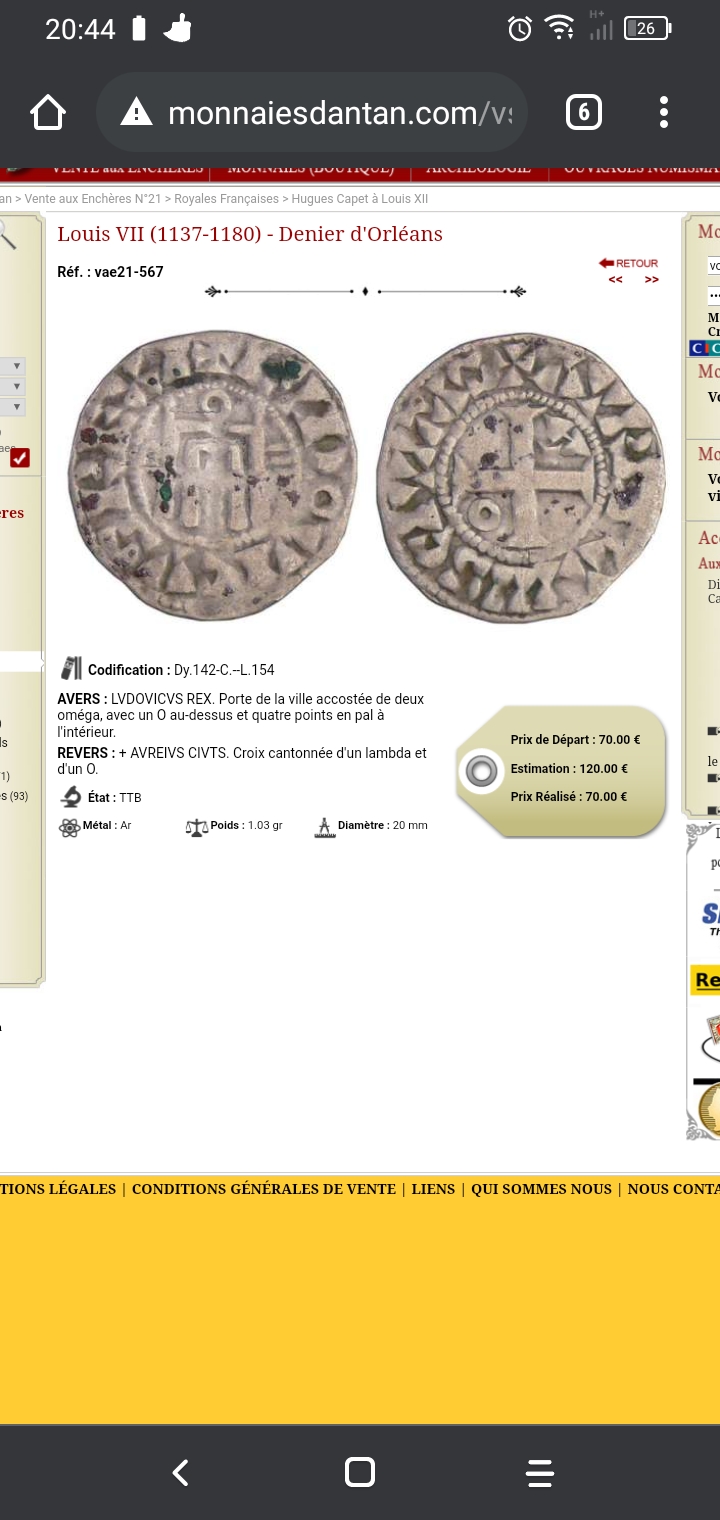720x1520 pixels.
Task: Open Royales Françaises breadcrumb link
Action: 227,199
